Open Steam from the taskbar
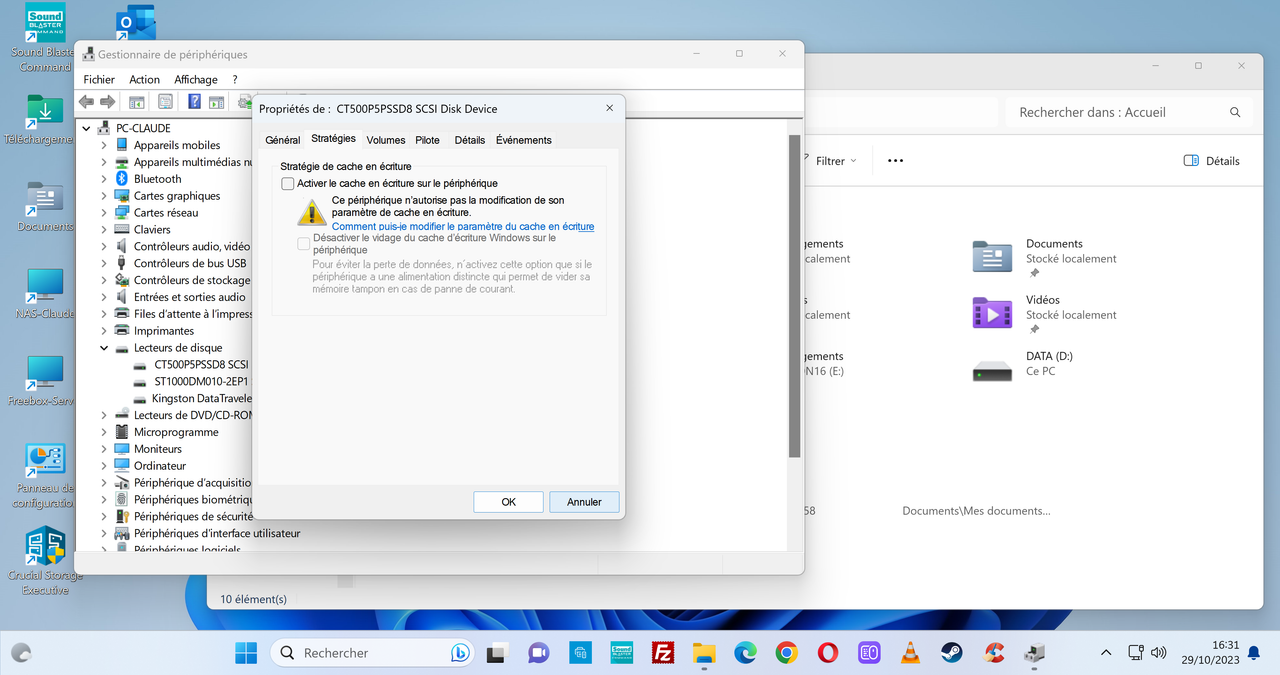This screenshot has height=675, width=1280. (x=951, y=653)
